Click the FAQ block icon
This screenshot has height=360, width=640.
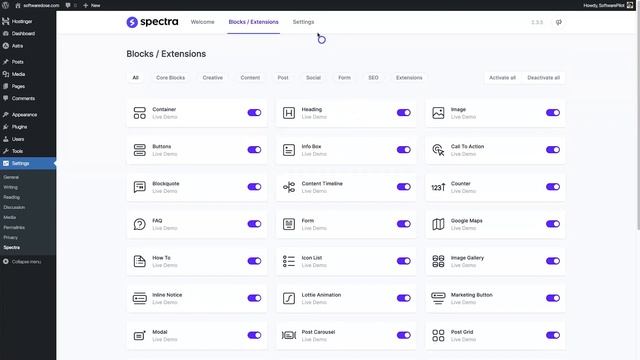pos(140,224)
